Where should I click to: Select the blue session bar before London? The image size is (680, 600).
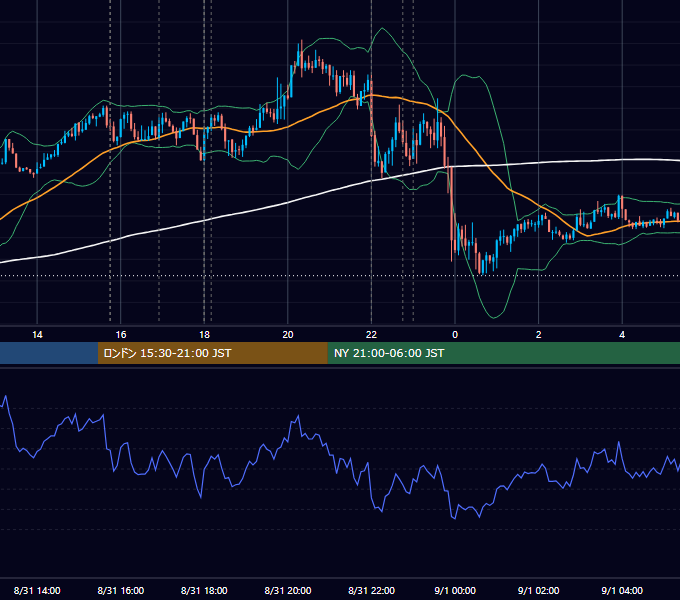pyautogui.click(x=49, y=353)
